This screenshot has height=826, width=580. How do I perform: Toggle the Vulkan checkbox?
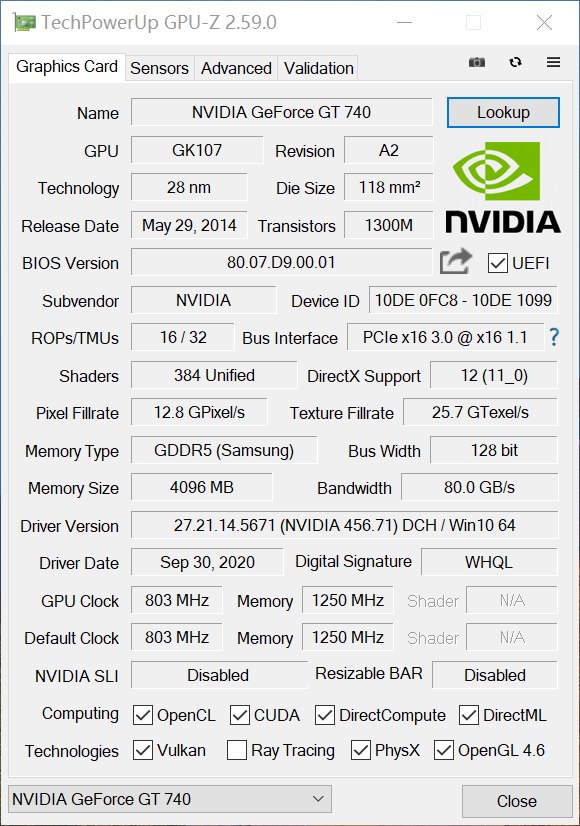coord(143,750)
